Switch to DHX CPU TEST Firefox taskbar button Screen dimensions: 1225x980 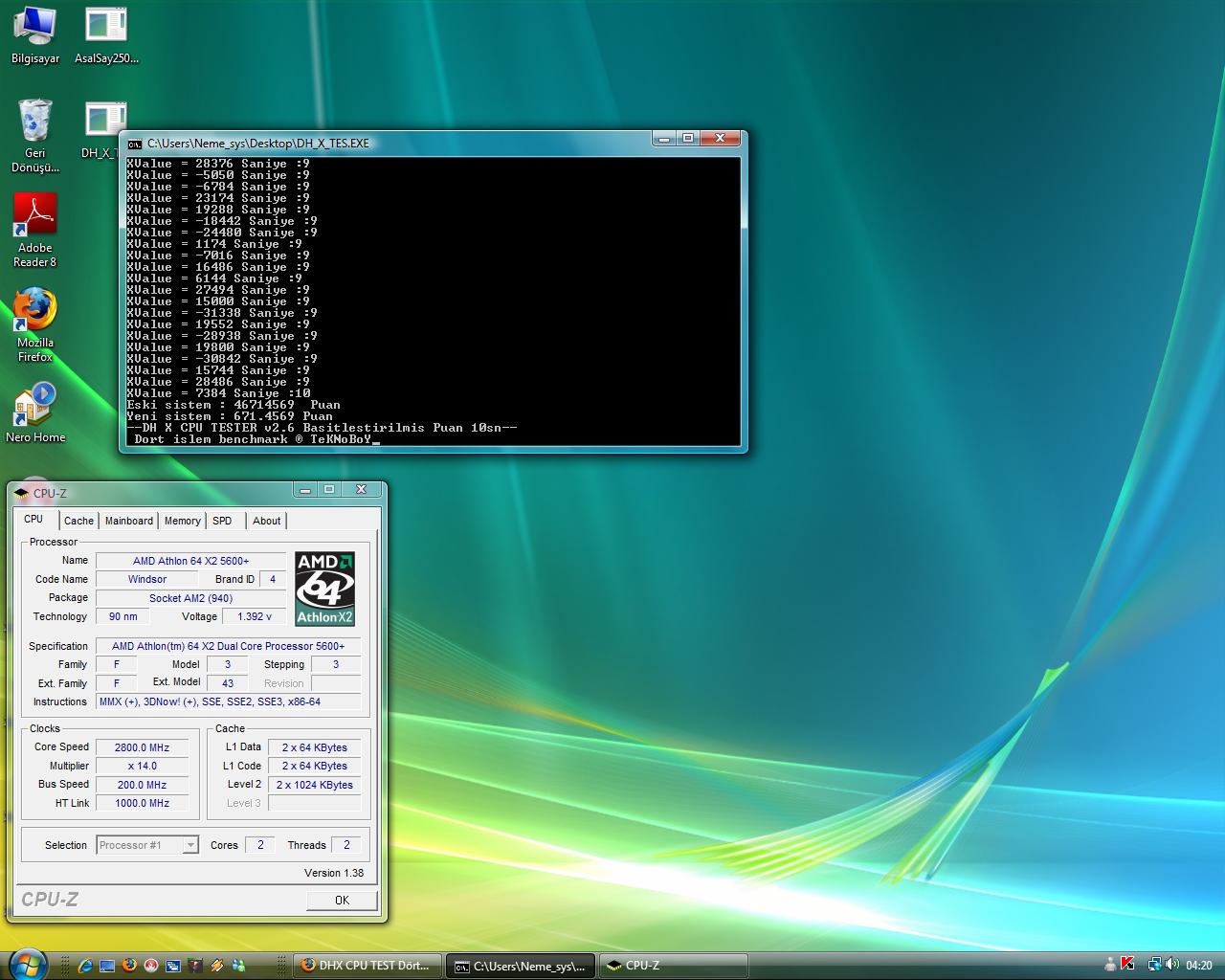point(367,966)
